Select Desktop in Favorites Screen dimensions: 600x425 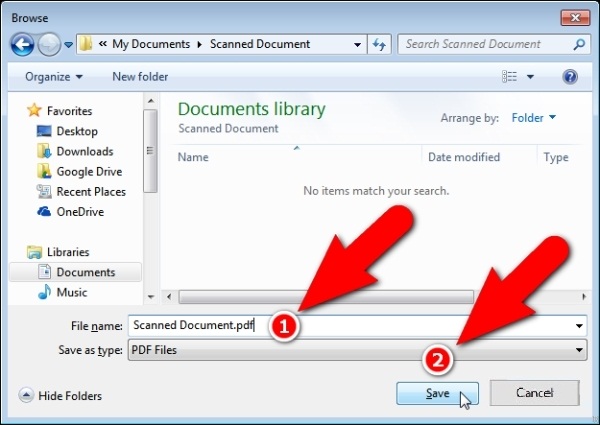pos(77,131)
